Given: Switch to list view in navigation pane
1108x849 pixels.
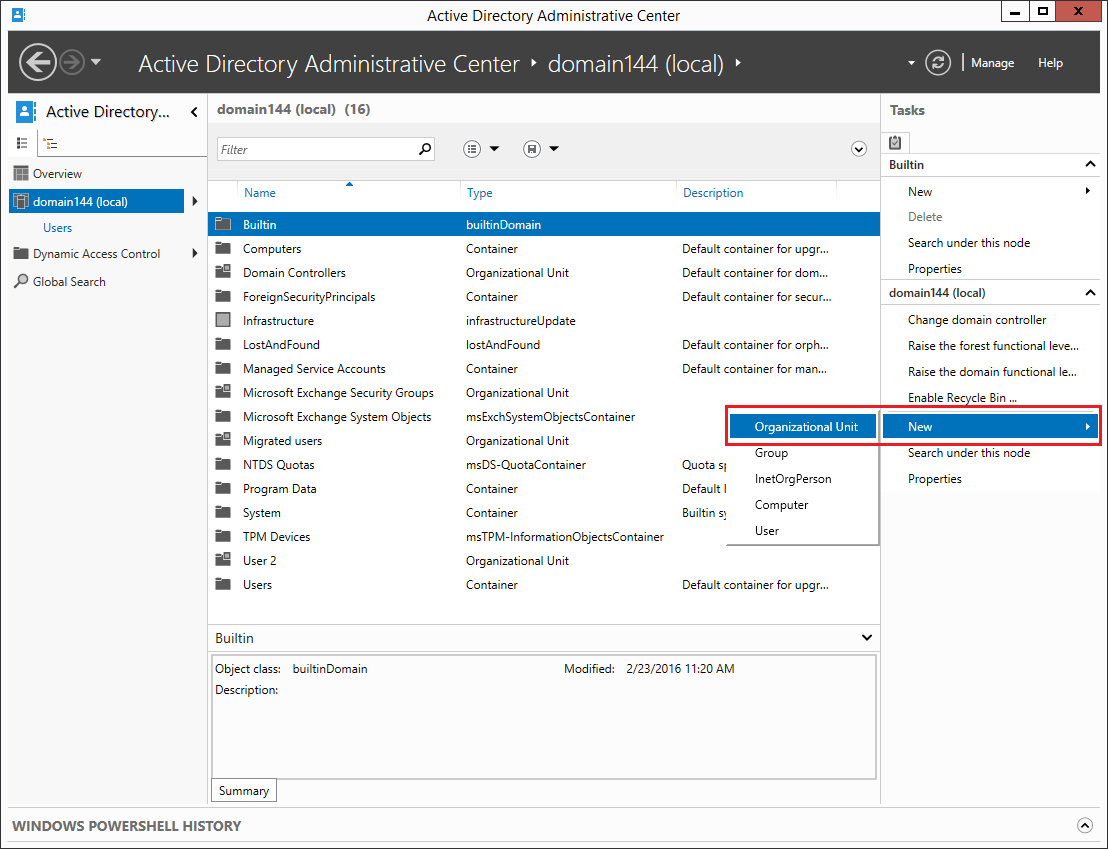Looking at the screenshot, I should point(22,144).
